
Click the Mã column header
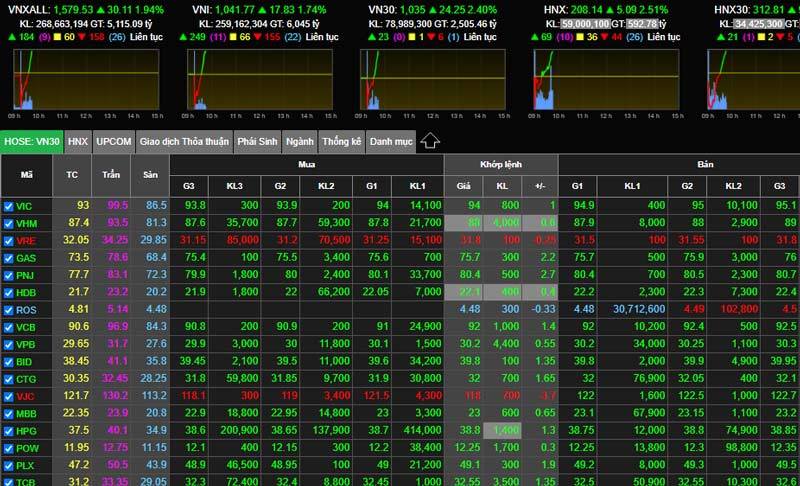point(26,174)
